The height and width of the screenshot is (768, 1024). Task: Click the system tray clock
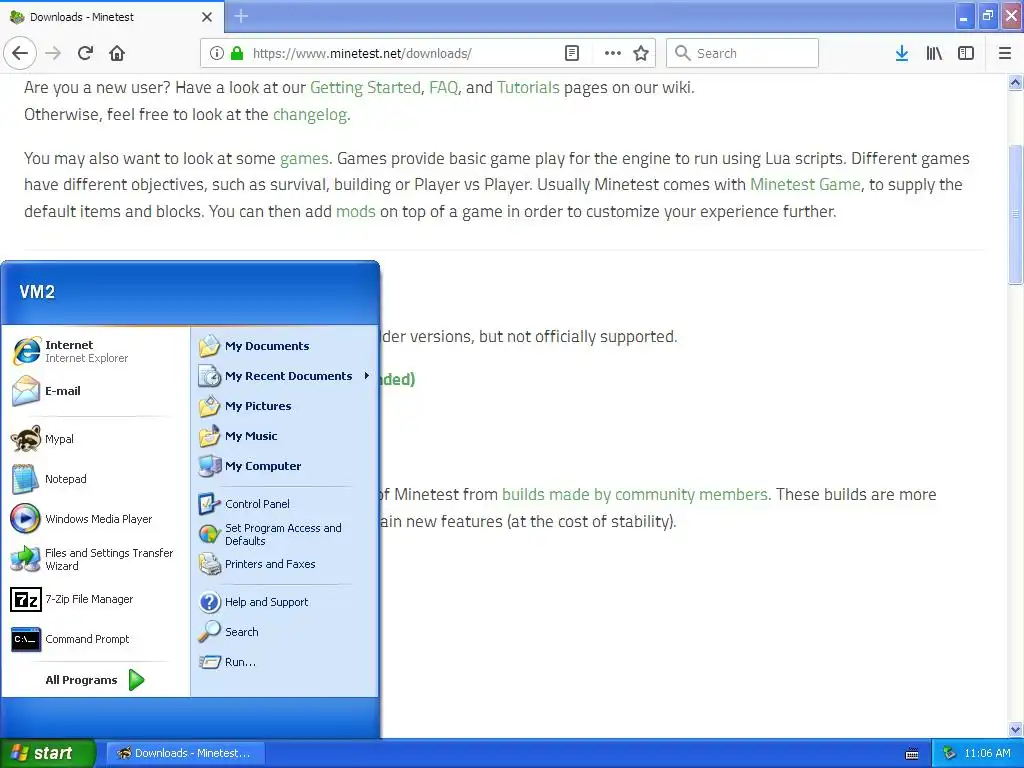click(987, 753)
